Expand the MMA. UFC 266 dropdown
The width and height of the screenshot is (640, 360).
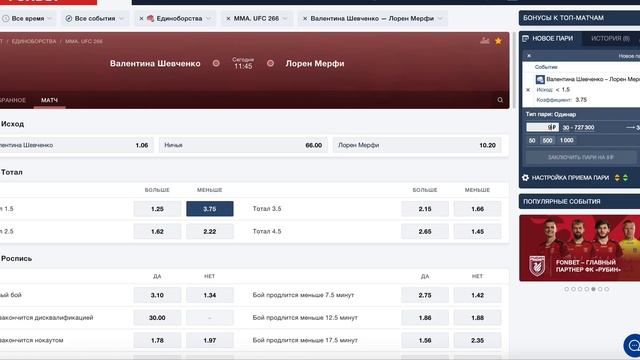click(x=285, y=18)
